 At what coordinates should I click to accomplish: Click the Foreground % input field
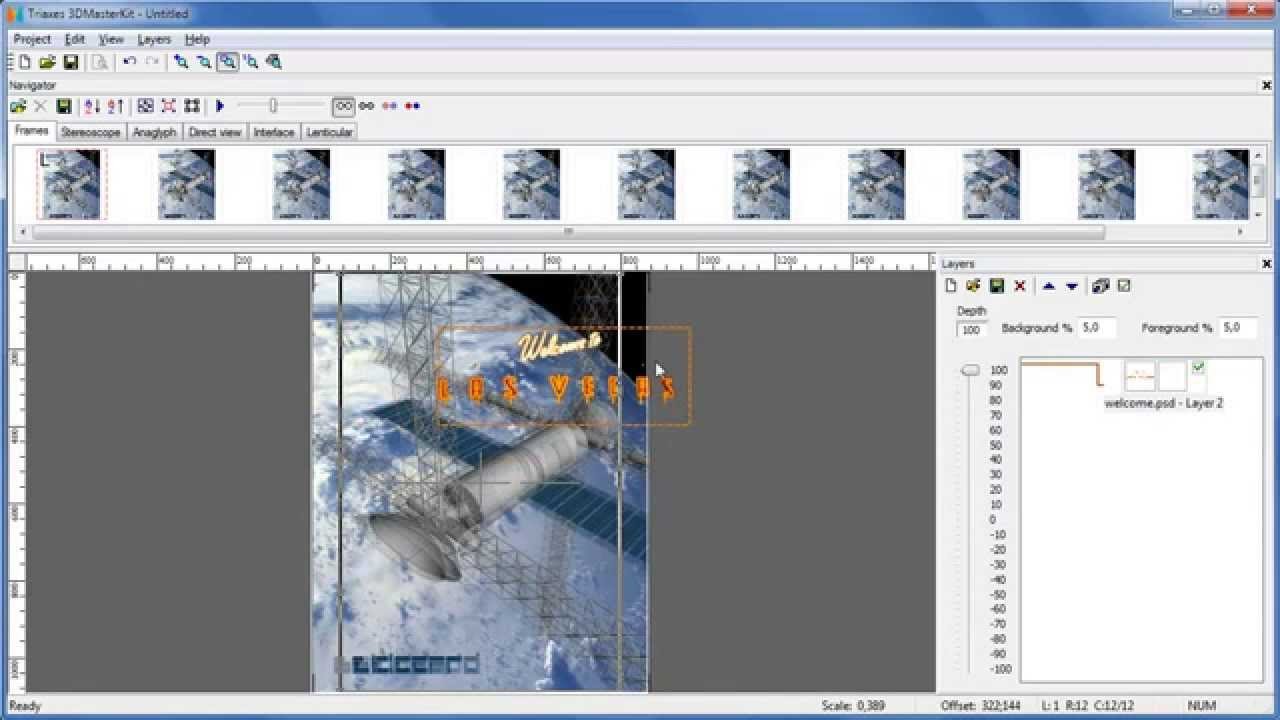coord(1238,328)
